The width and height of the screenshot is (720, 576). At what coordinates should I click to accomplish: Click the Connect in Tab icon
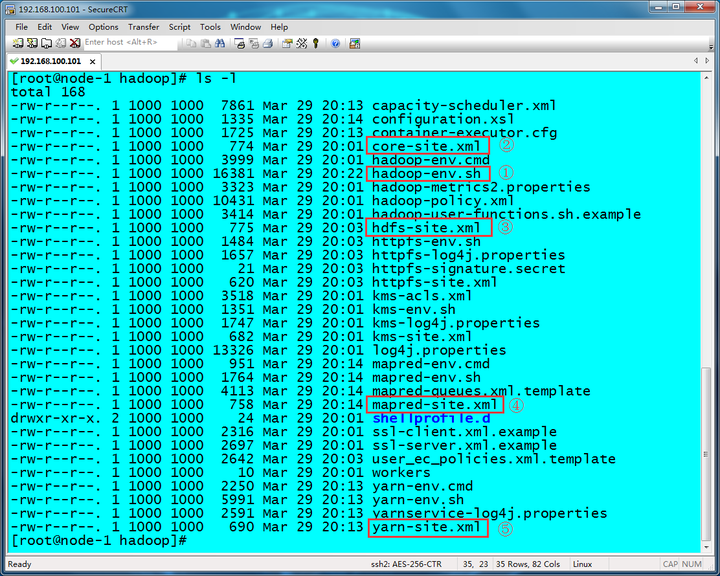[46, 43]
